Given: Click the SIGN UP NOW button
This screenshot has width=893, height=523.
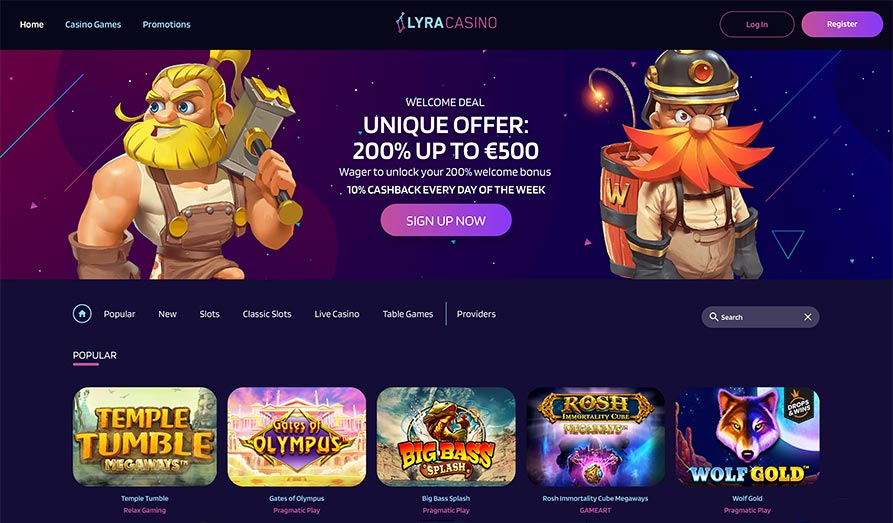Looking at the screenshot, I should point(446,220).
